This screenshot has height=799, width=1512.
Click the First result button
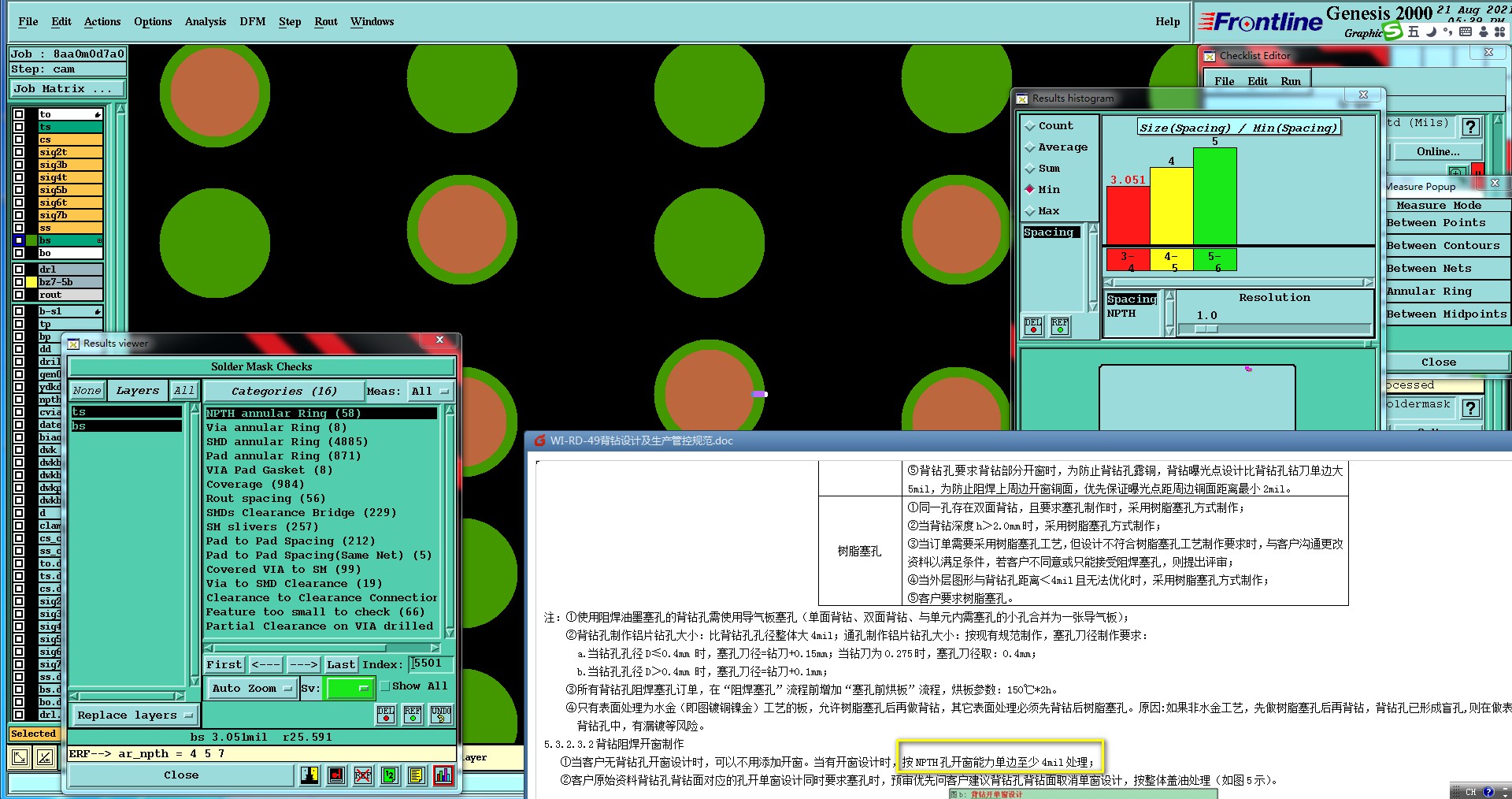[x=224, y=665]
